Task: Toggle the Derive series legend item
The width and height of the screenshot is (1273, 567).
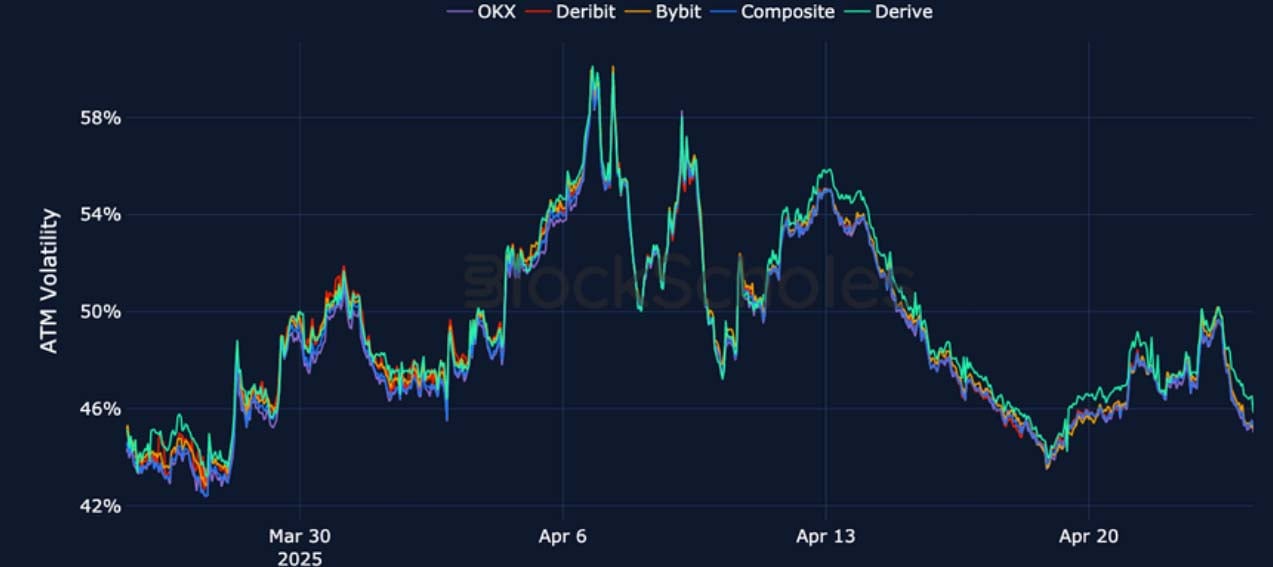Action: click(x=888, y=12)
